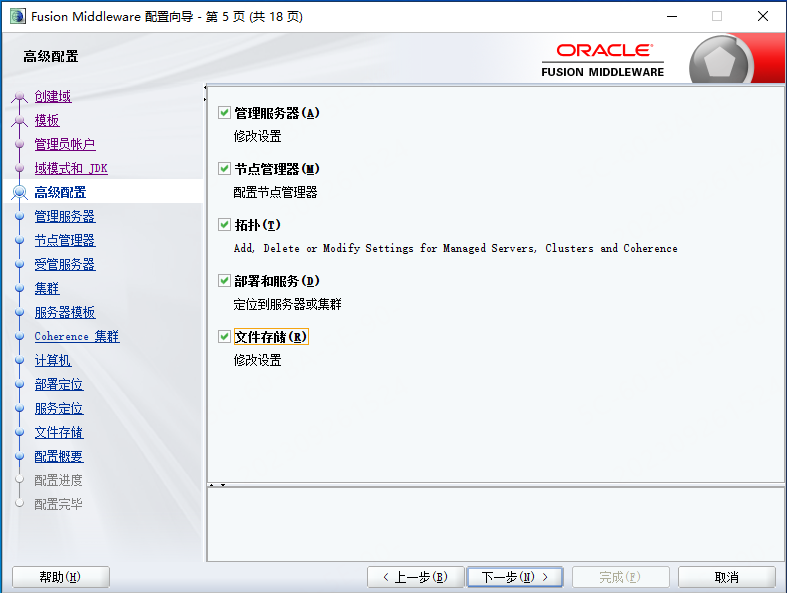Uncheck the 管理服务器(A) checkbox
The width and height of the screenshot is (787, 593).
click(224, 112)
